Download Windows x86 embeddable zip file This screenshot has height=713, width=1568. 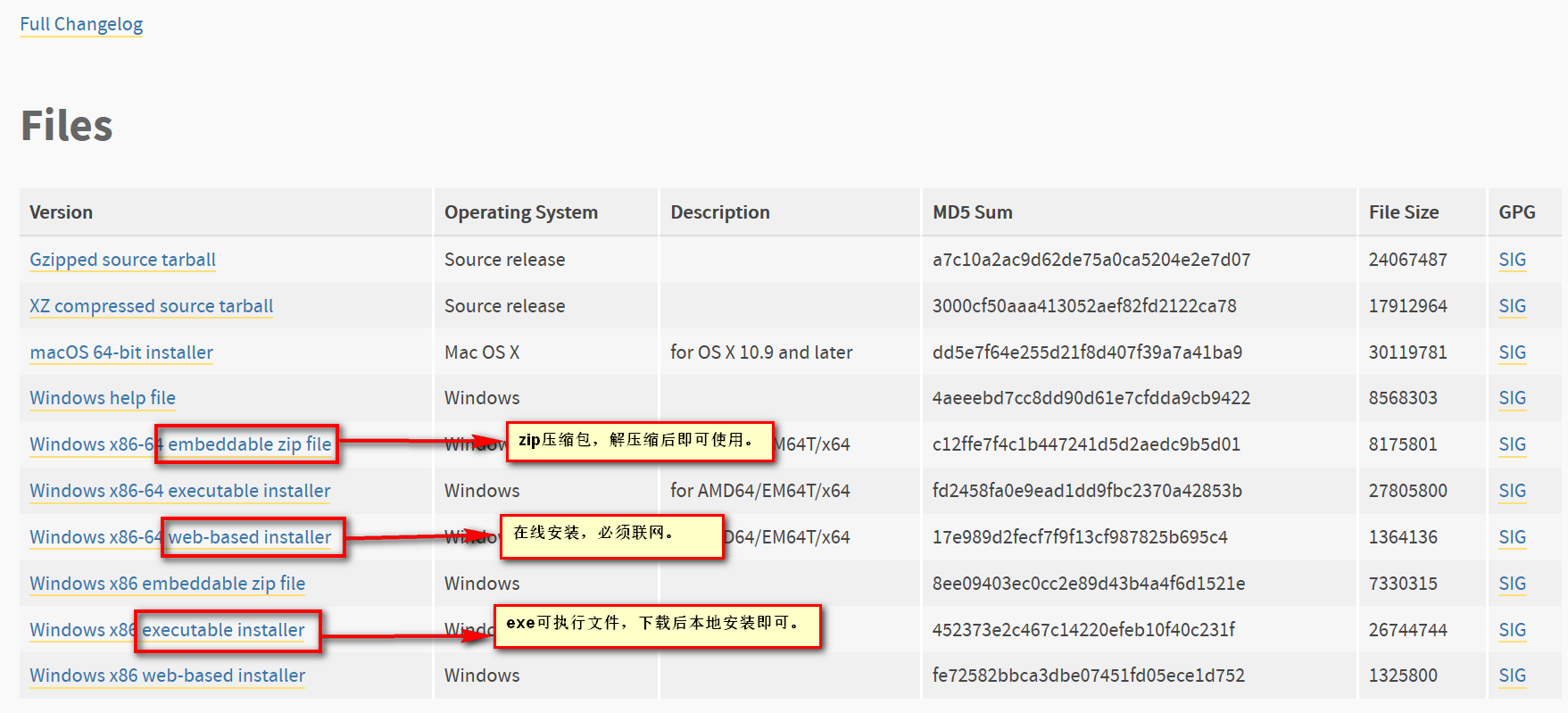tap(167, 584)
